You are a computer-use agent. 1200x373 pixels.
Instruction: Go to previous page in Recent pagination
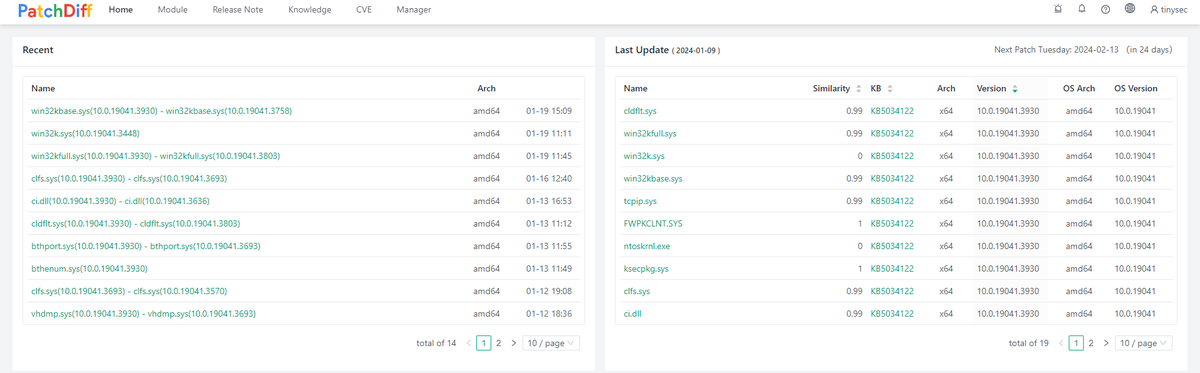click(469, 343)
